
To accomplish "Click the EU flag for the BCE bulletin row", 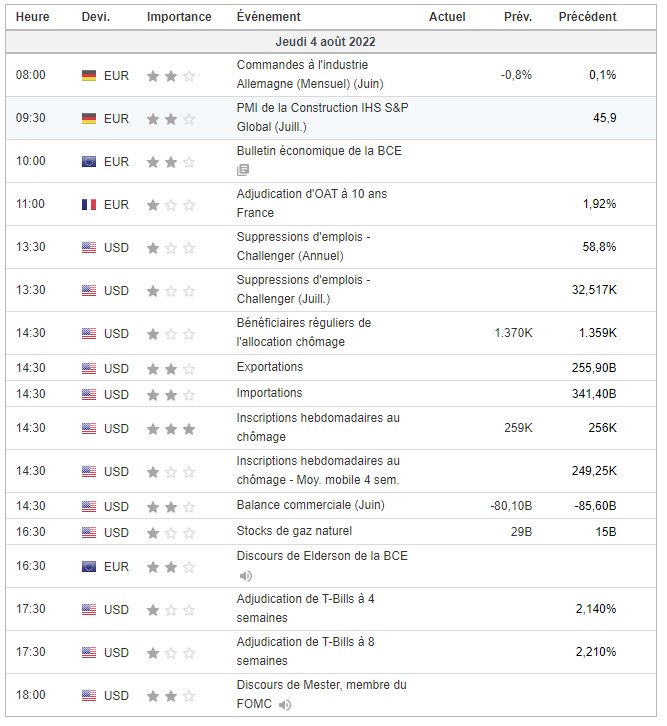I will 89,162.
